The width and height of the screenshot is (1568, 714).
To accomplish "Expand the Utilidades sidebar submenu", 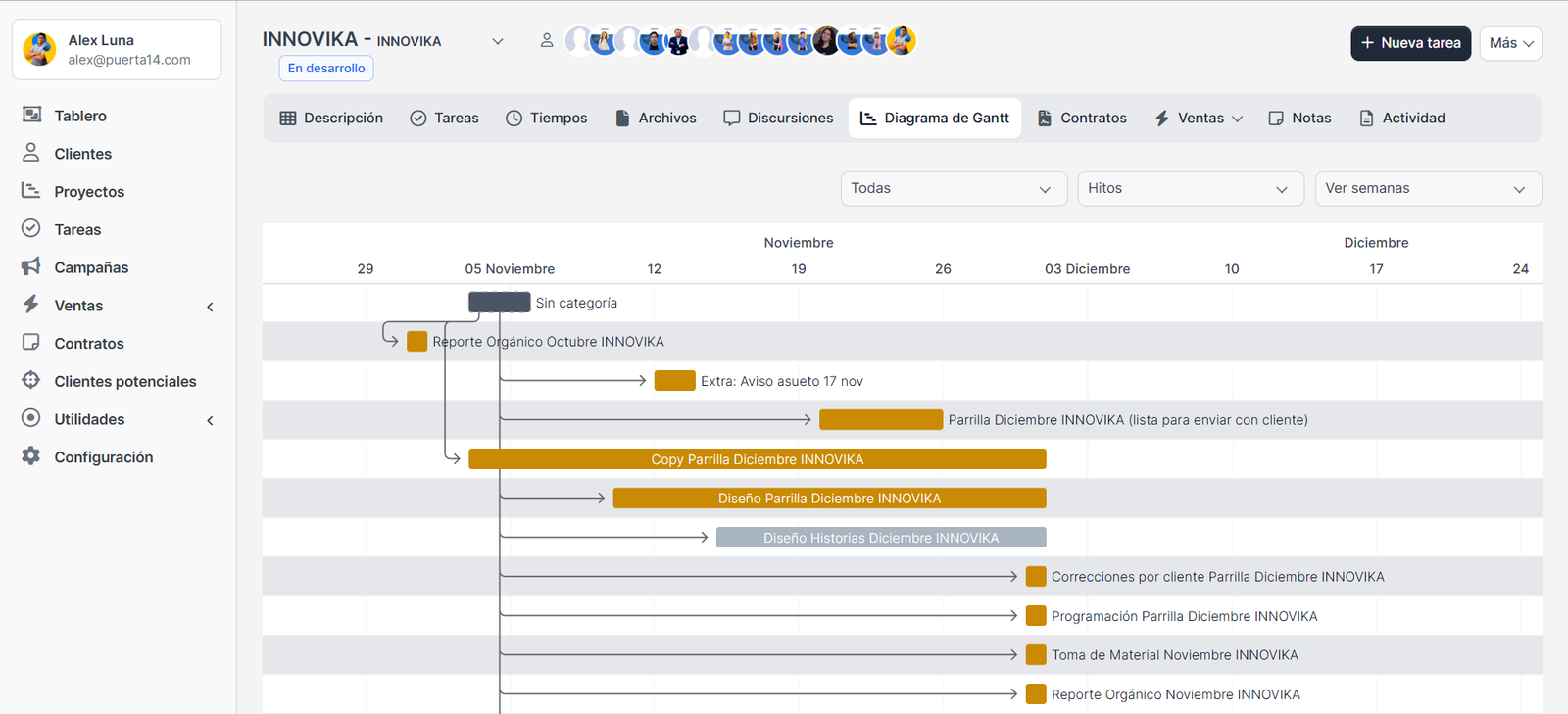I will coord(210,420).
